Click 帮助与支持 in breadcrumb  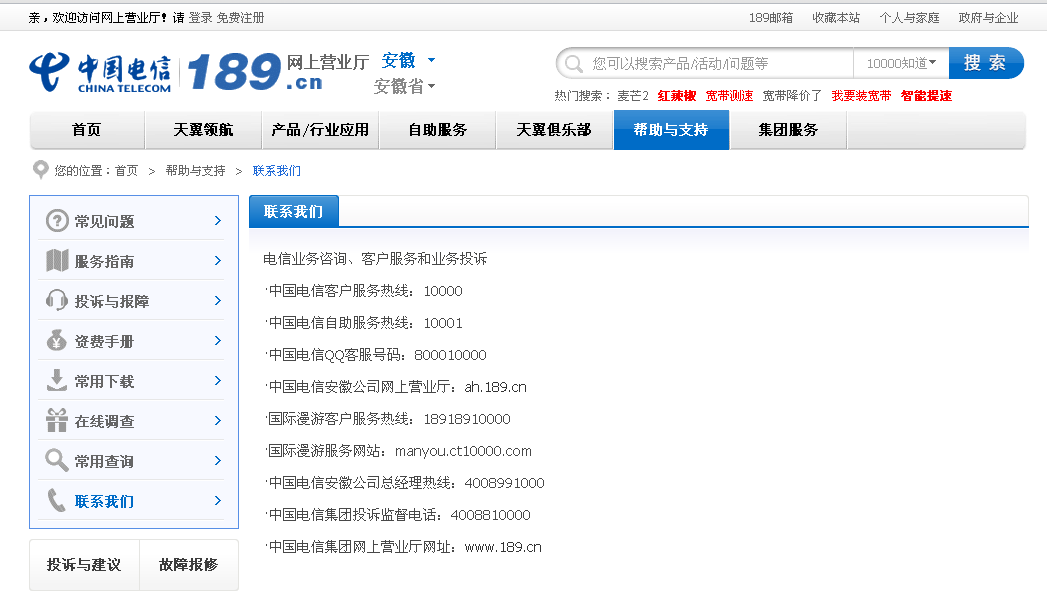point(196,171)
